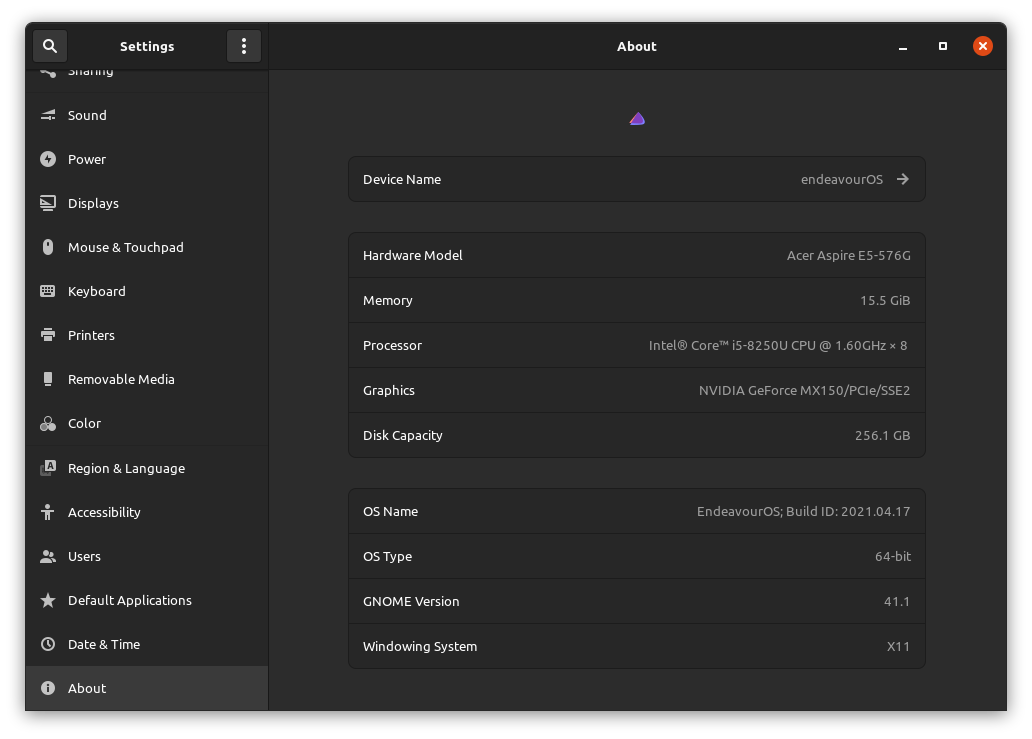This screenshot has width=1032, height=739.
Task: Click the GNOME Version value 41.1
Action: 896,601
